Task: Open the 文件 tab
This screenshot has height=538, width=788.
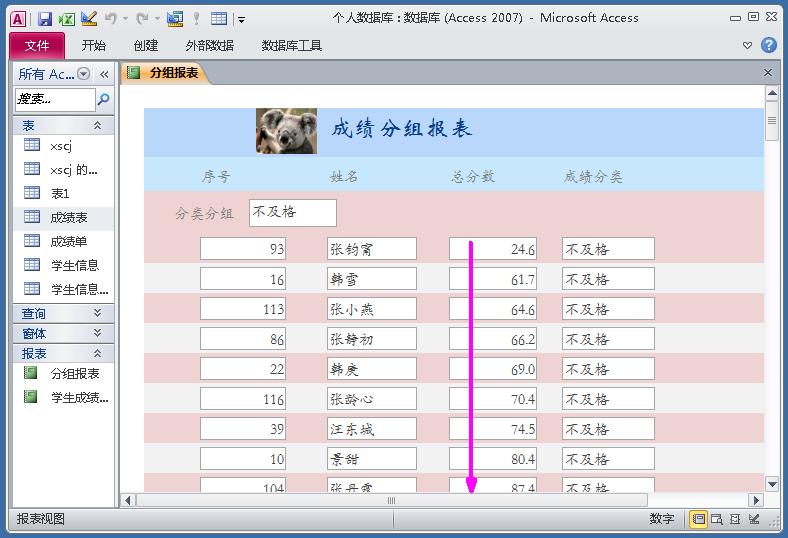Action: [37, 46]
